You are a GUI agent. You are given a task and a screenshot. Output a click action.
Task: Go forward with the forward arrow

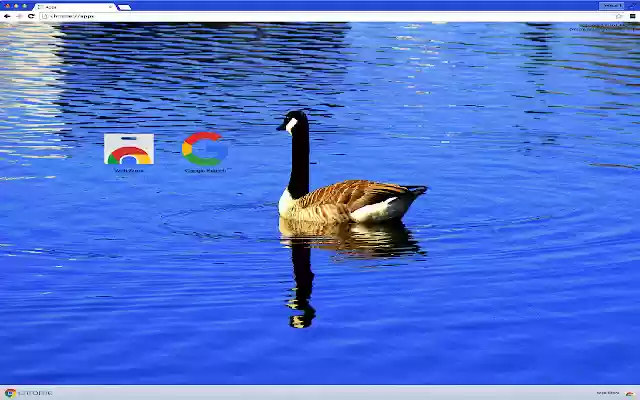point(19,16)
